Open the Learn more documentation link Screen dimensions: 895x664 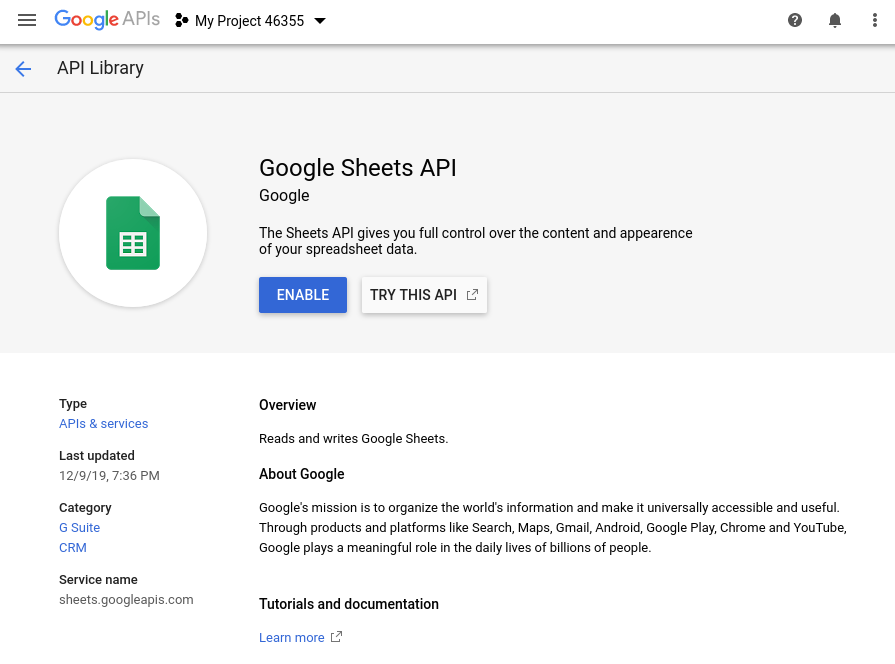pyautogui.click(x=292, y=637)
